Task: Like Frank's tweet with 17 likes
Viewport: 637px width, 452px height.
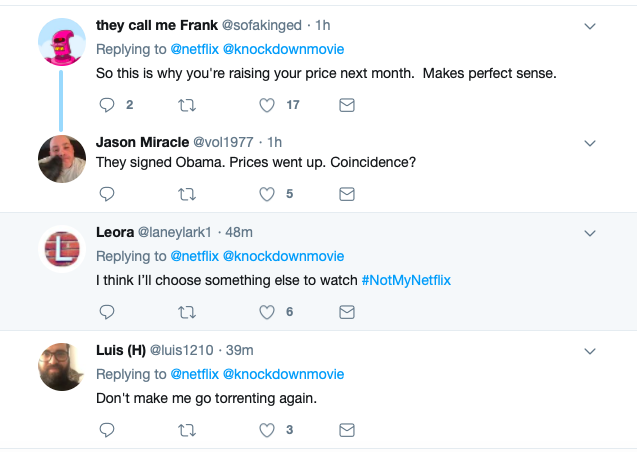Action: click(x=267, y=105)
